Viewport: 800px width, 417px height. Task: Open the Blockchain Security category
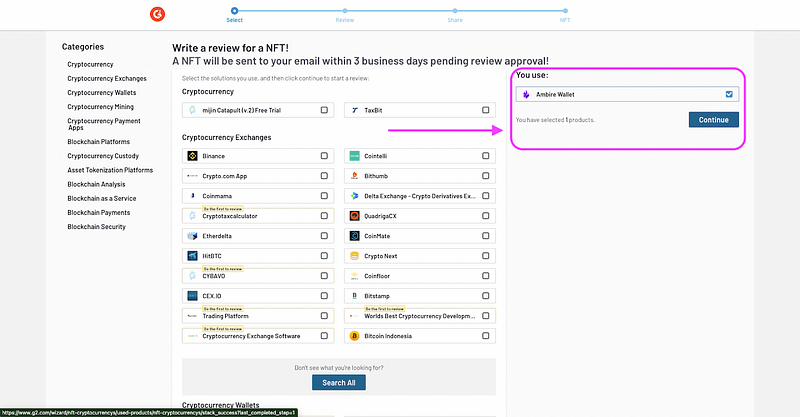tap(96, 227)
